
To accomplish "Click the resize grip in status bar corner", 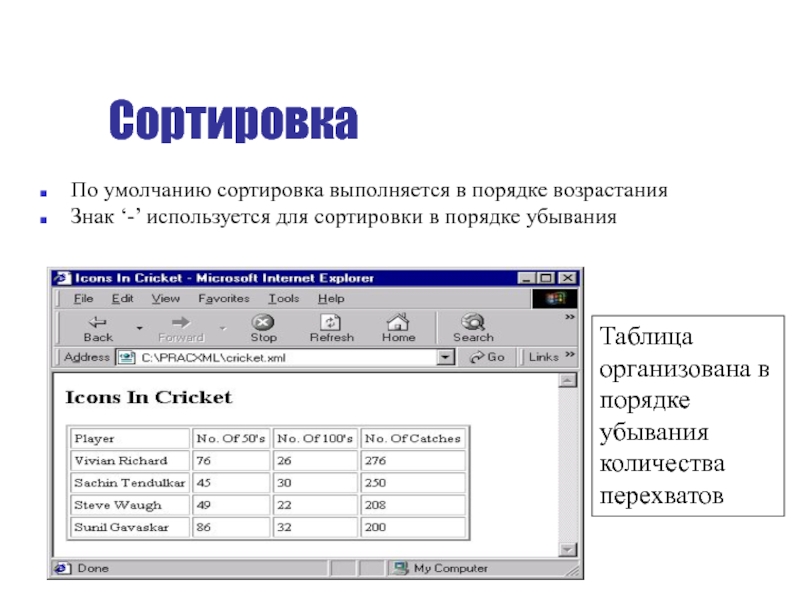I will click(x=573, y=570).
